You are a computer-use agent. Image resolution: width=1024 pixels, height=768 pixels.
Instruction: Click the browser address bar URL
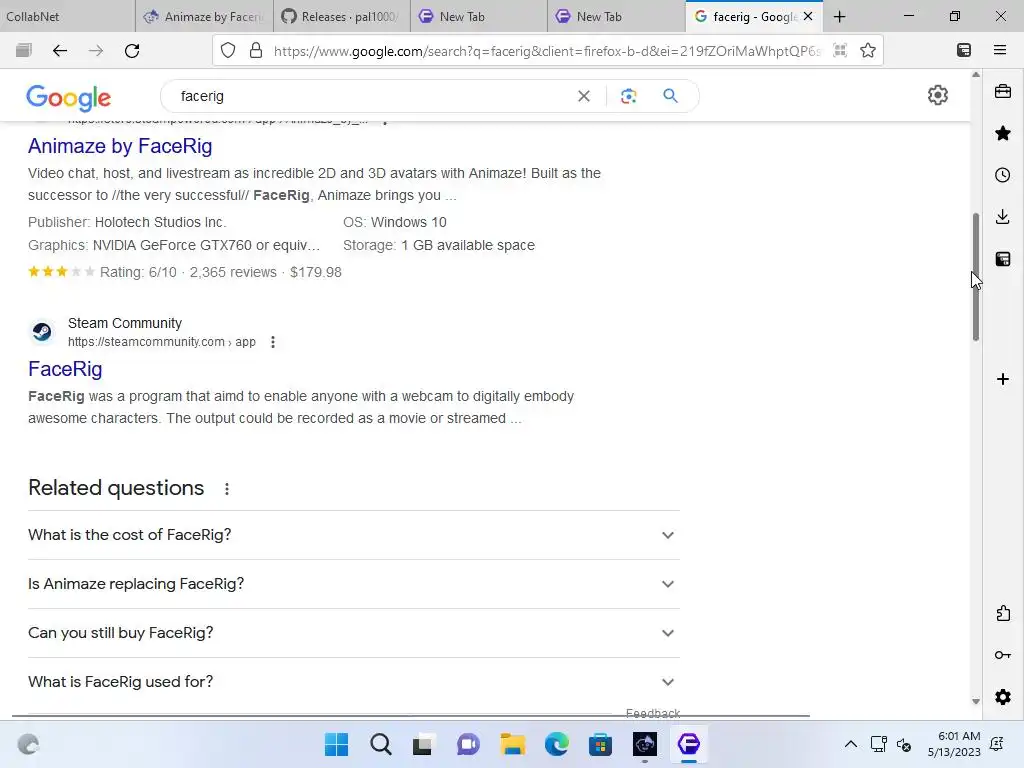(547, 51)
